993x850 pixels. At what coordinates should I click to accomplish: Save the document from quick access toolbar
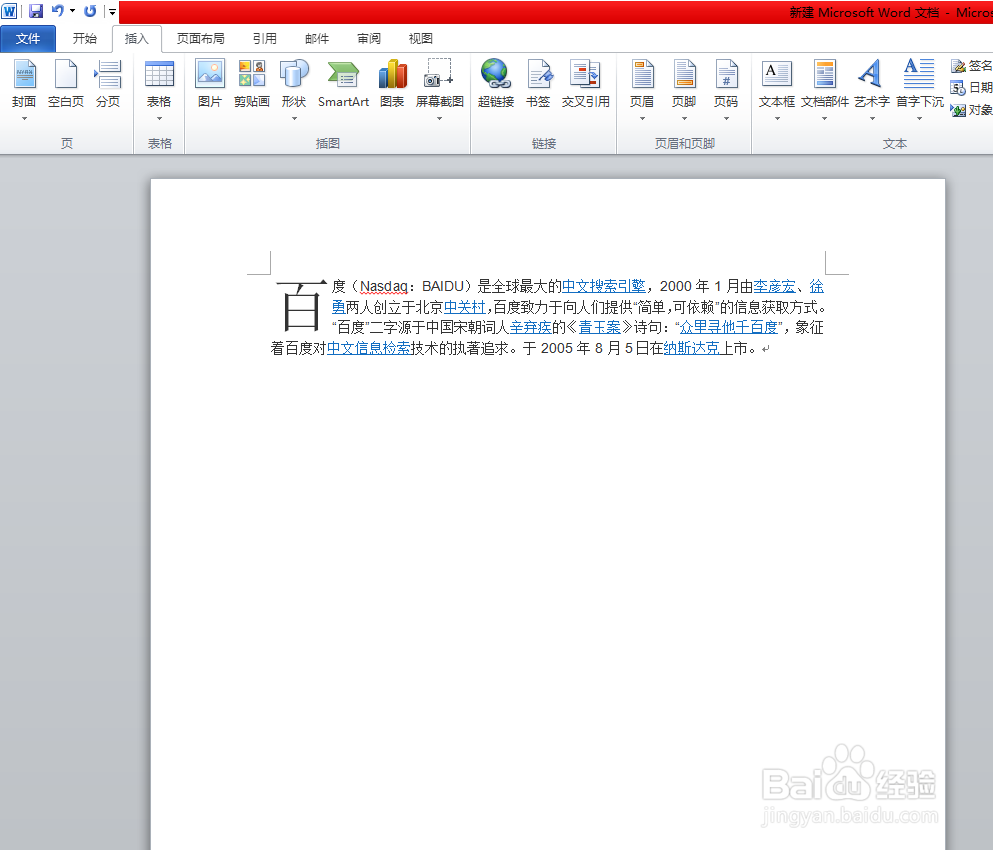(35, 11)
